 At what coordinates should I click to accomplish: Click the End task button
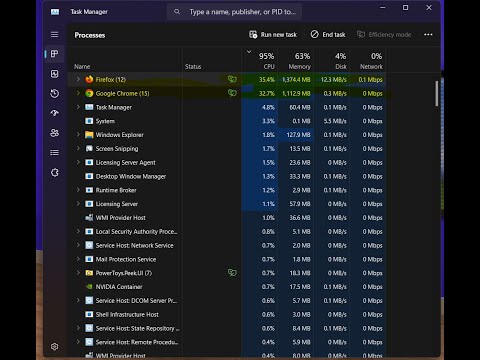tap(328, 35)
